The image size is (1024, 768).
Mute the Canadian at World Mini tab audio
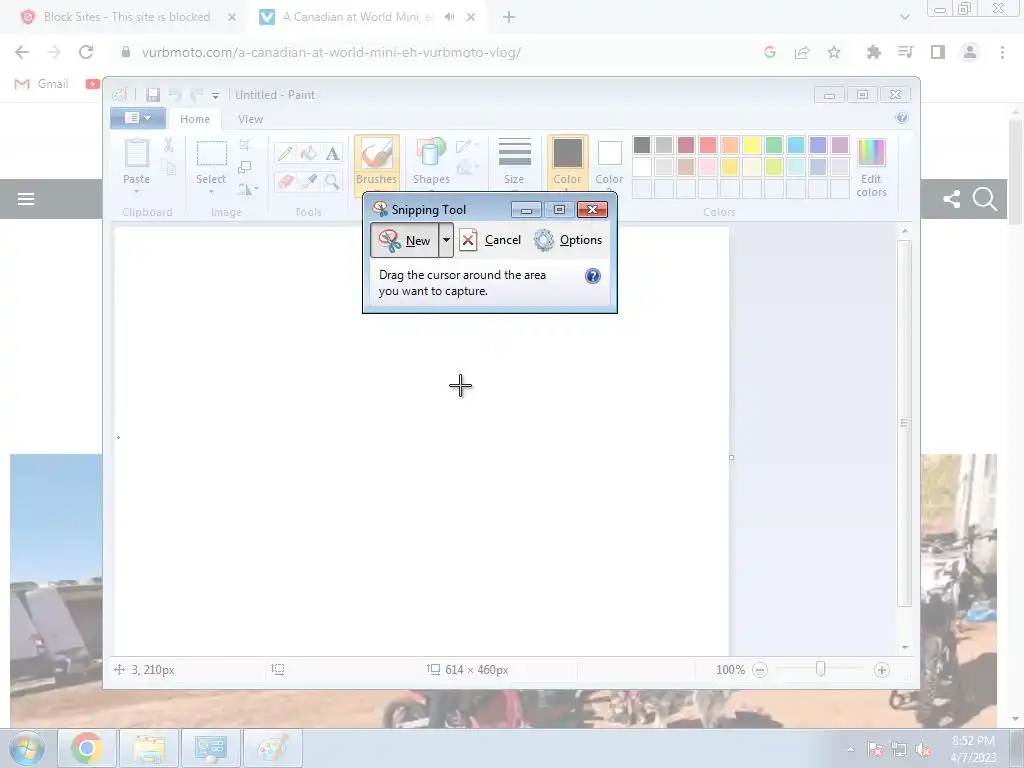[x=449, y=17]
